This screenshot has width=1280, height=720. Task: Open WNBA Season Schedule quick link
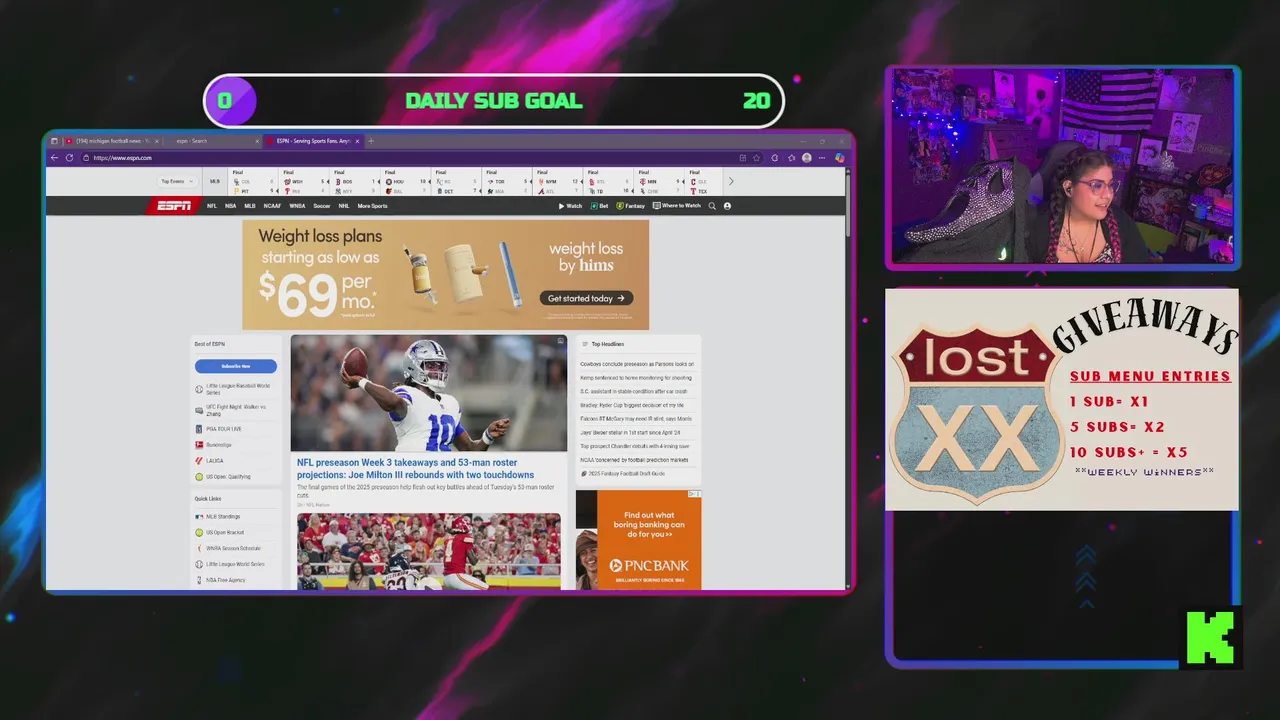coord(228,548)
